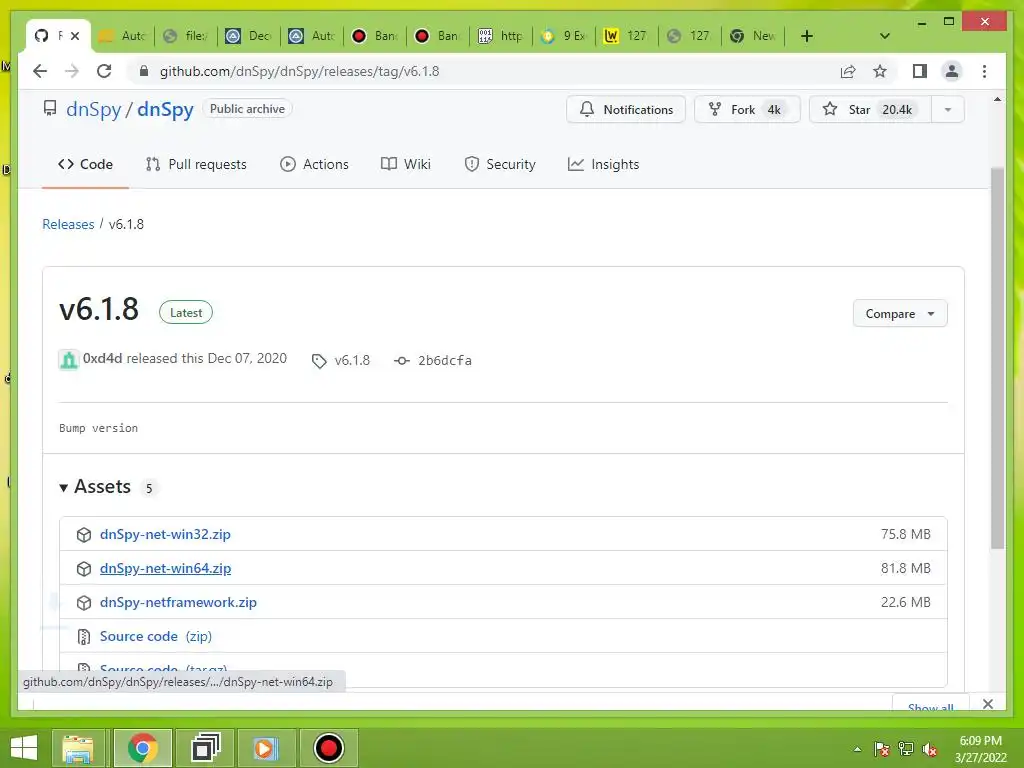
Task: Click the media player taskbar icon
Action: tap(265, 748)
